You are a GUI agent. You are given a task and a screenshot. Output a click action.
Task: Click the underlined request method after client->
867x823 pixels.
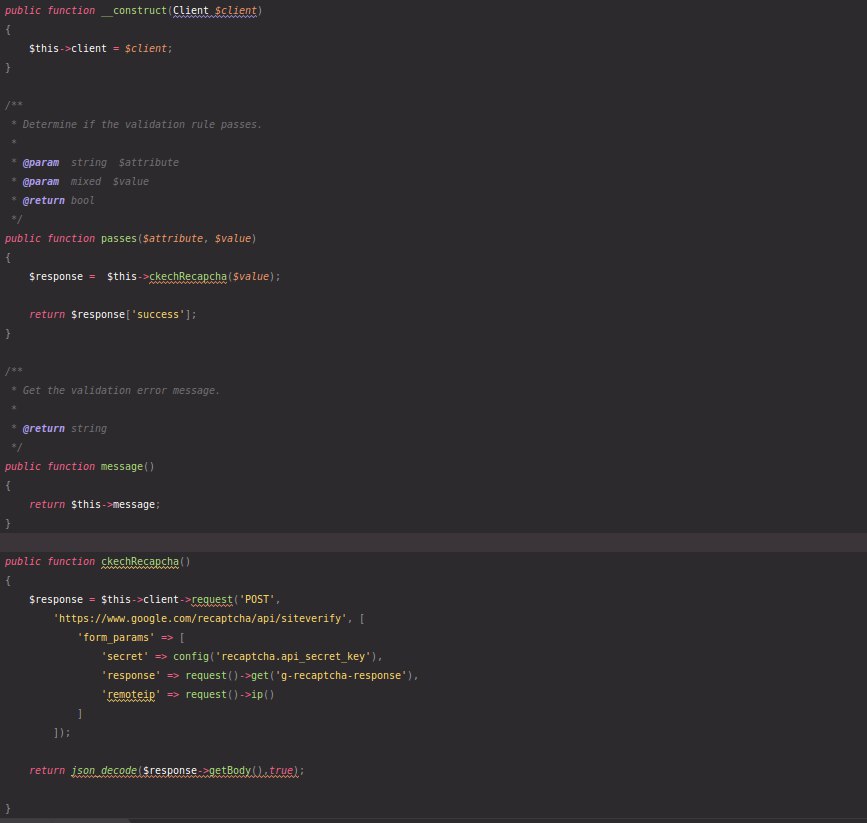point(212,600)
